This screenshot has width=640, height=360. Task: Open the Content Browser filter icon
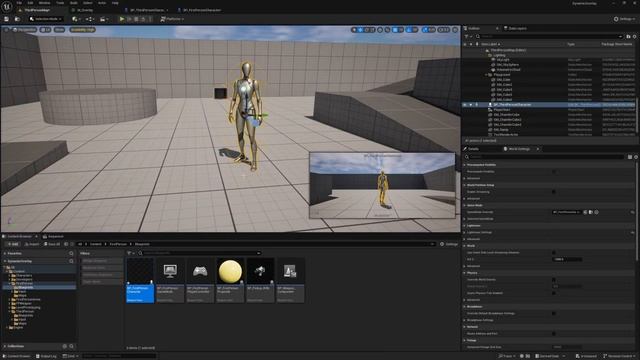130,253
